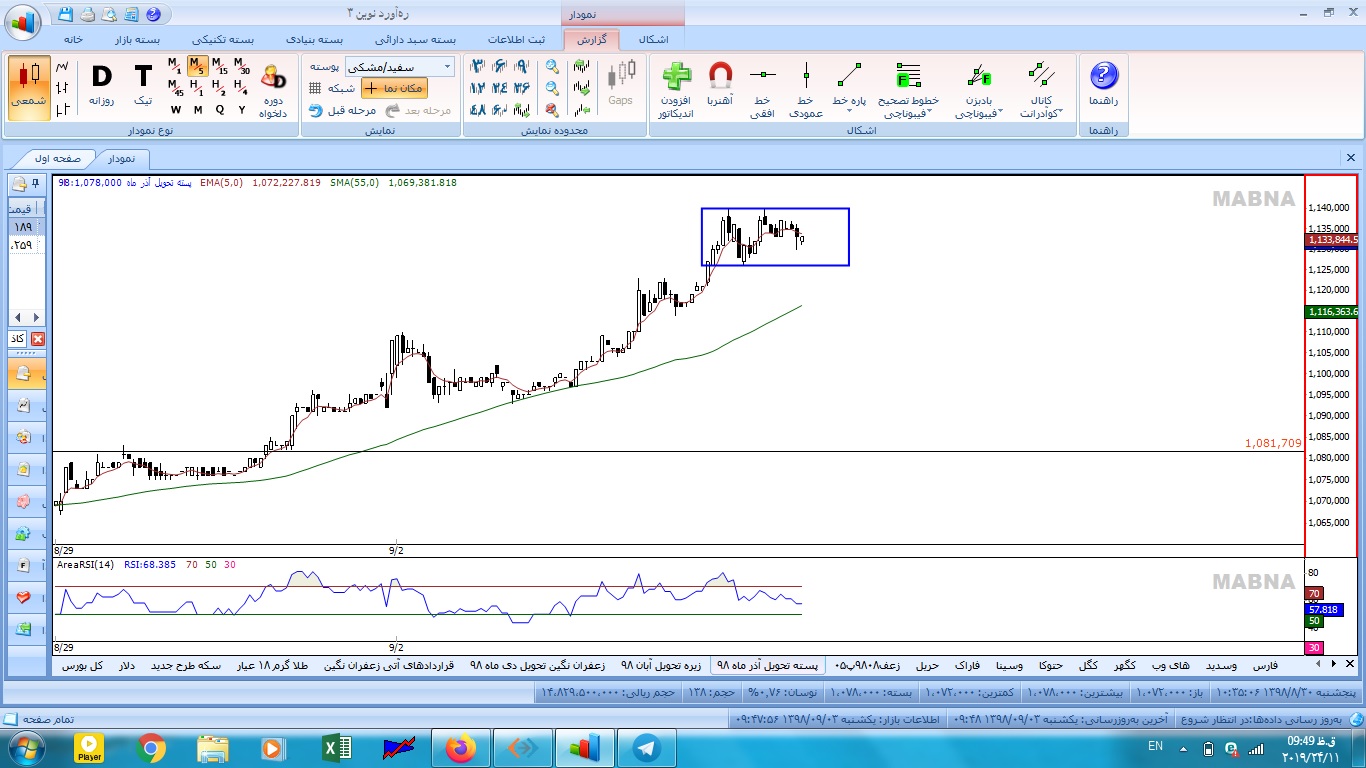Select the line chart type icon

pyautogui.click(x=63, y=66)
